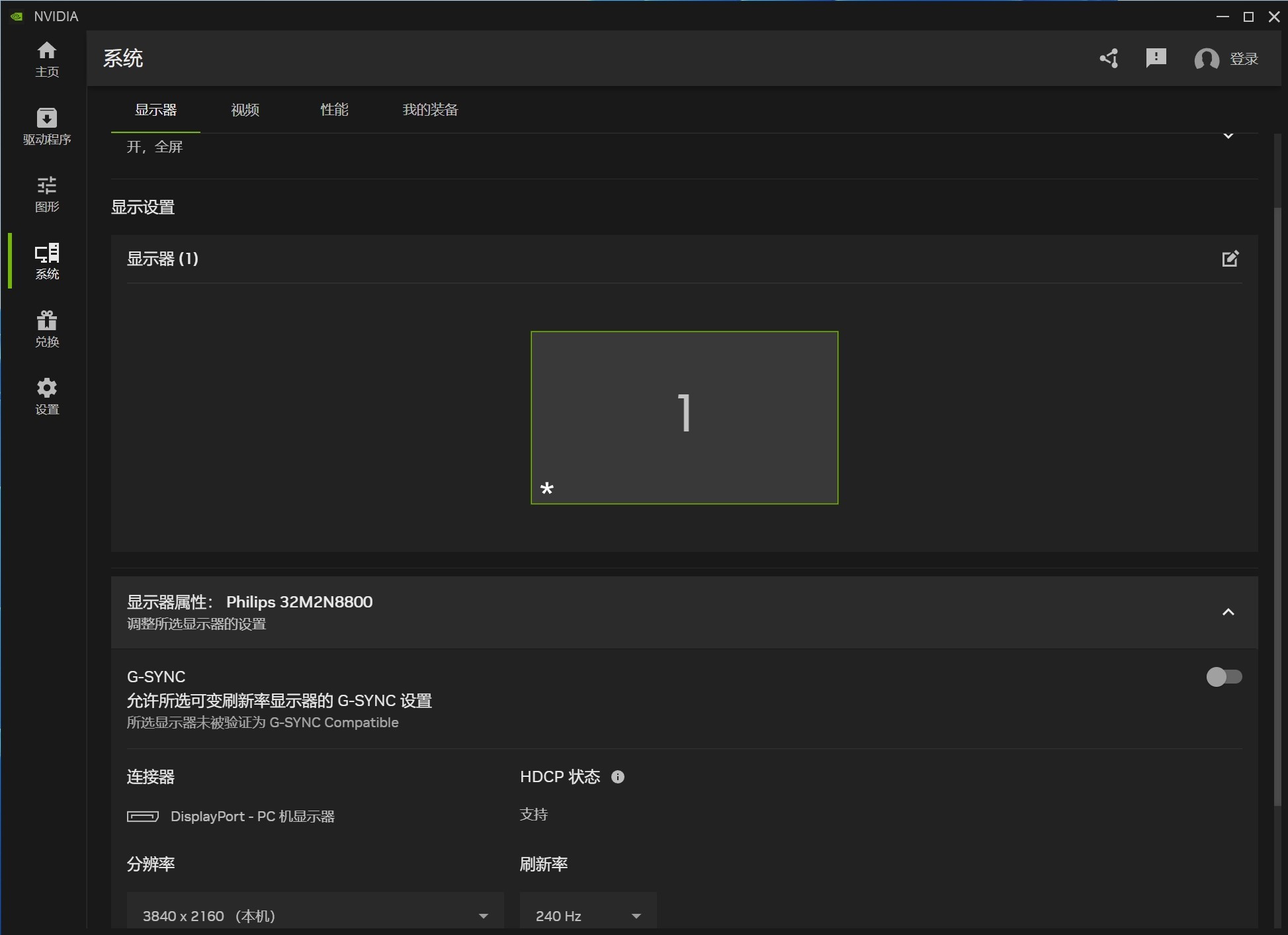
Task: Click the 图形 graphics settings icon
Action: point(46,193)
